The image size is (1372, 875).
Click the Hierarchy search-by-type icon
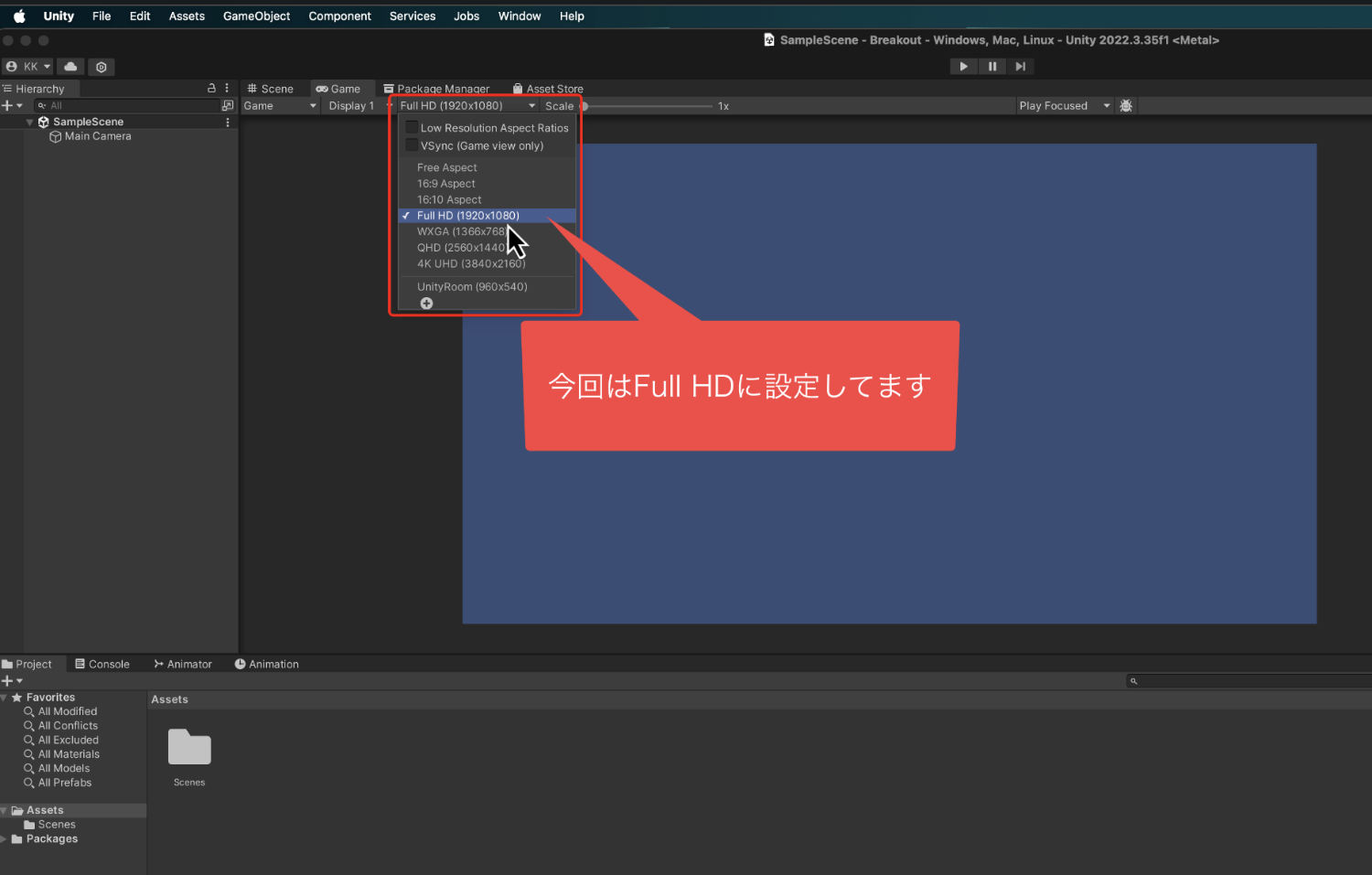point(228,106)
